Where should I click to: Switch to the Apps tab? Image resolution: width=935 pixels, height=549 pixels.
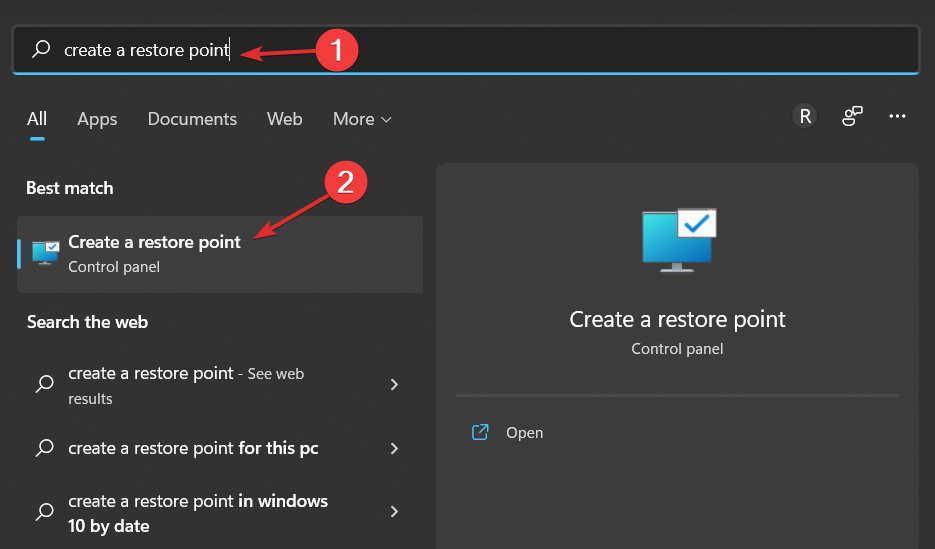coord(97,119)
